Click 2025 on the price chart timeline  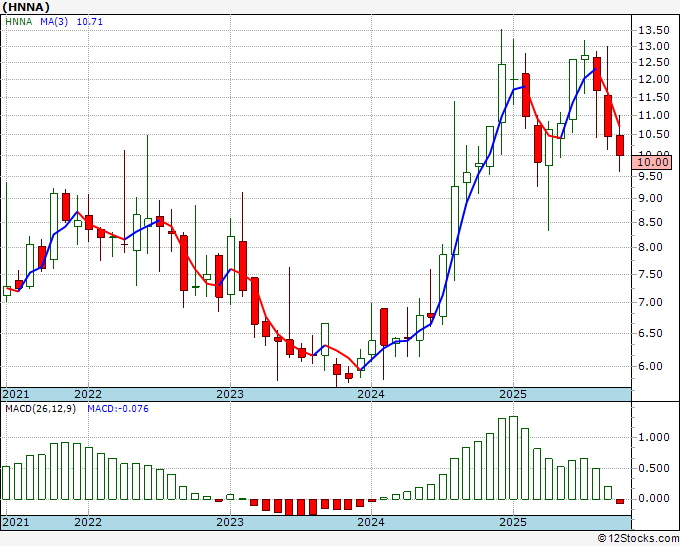513,394
